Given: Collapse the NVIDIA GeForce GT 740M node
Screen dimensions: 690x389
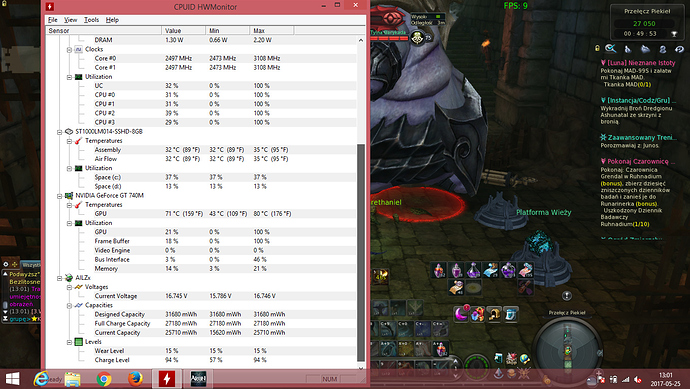Looking at the screenshot, I should point(59,196).
